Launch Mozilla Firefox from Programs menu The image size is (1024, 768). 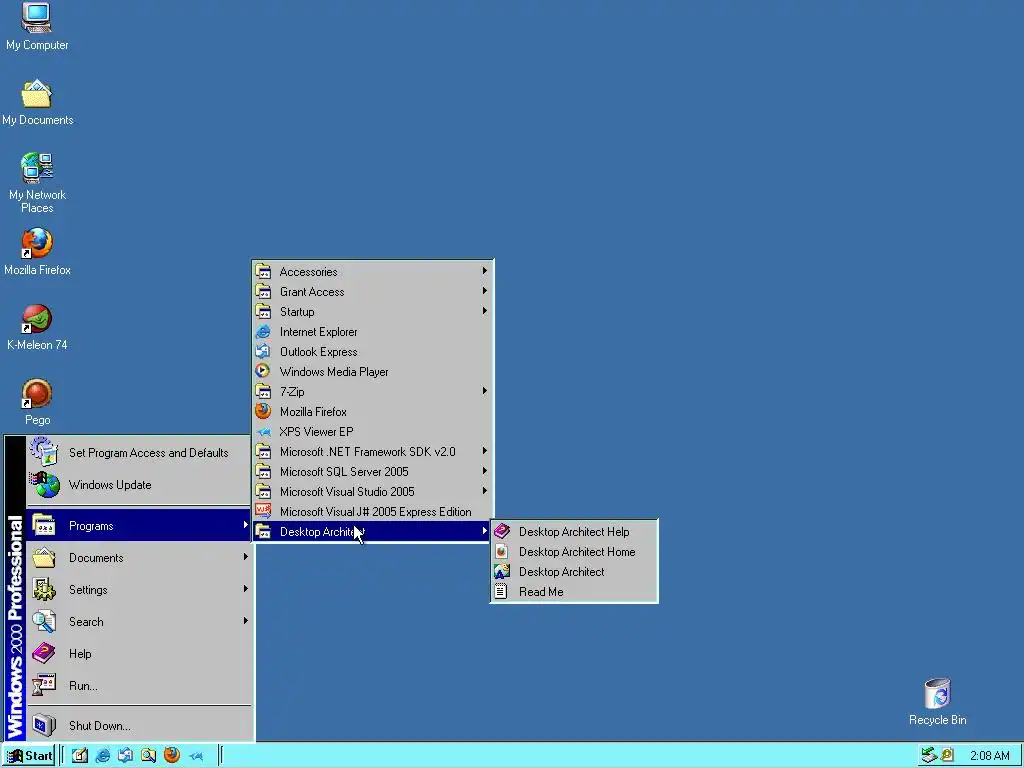(372, 411)
